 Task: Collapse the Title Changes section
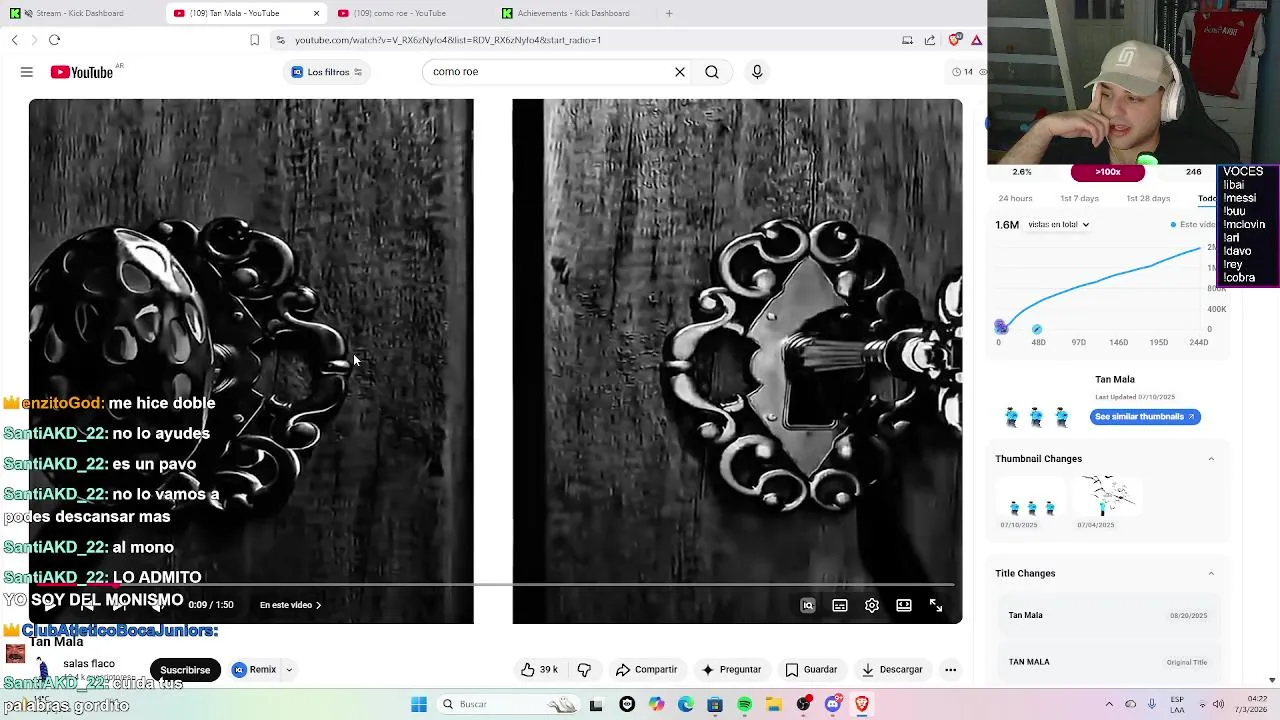[x=1211, y=573]
